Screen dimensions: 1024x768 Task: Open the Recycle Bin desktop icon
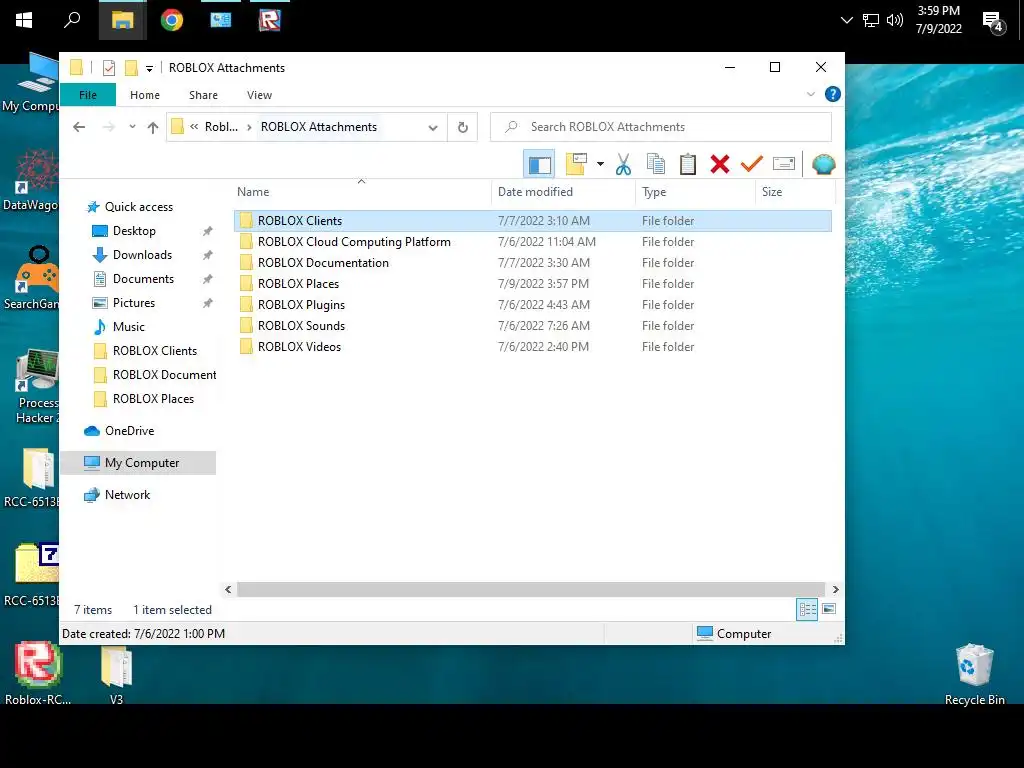pos(974,675)
